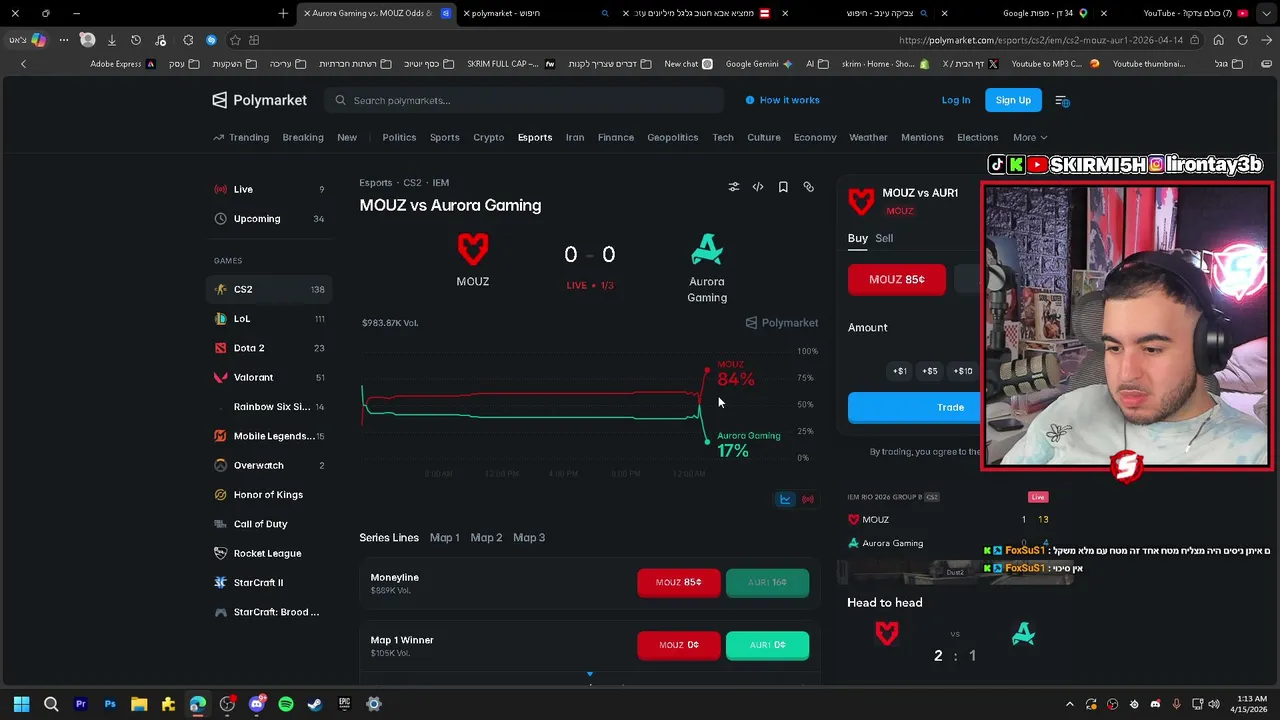Switch to the live stream view toggle
This screenshot has height=720, width=1280.
(808, 499)
